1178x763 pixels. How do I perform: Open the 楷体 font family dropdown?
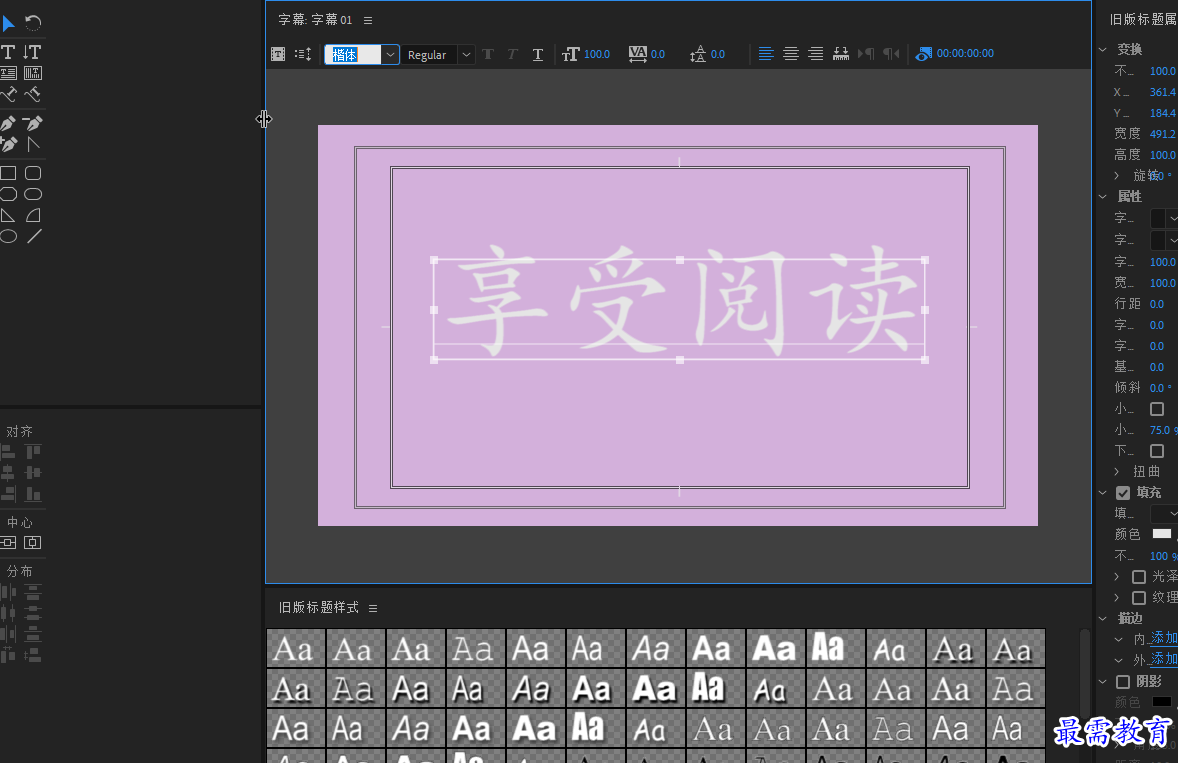coord(390,55)
